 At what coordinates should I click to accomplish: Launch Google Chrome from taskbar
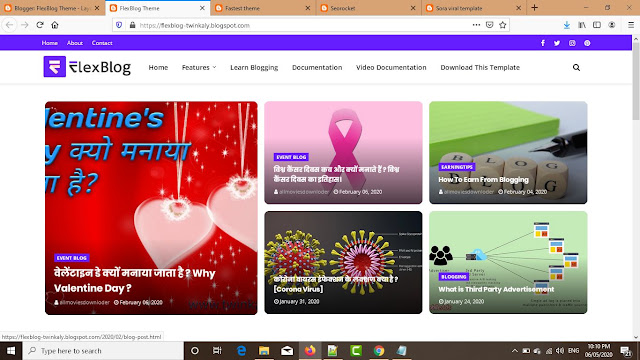[379, 351]
